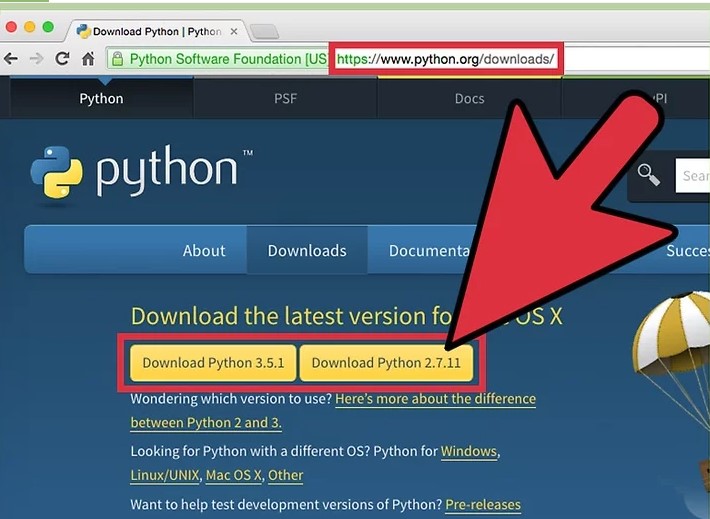Open the Success Stories menu item
The image size is (710, 519).
tap(687, 250)
